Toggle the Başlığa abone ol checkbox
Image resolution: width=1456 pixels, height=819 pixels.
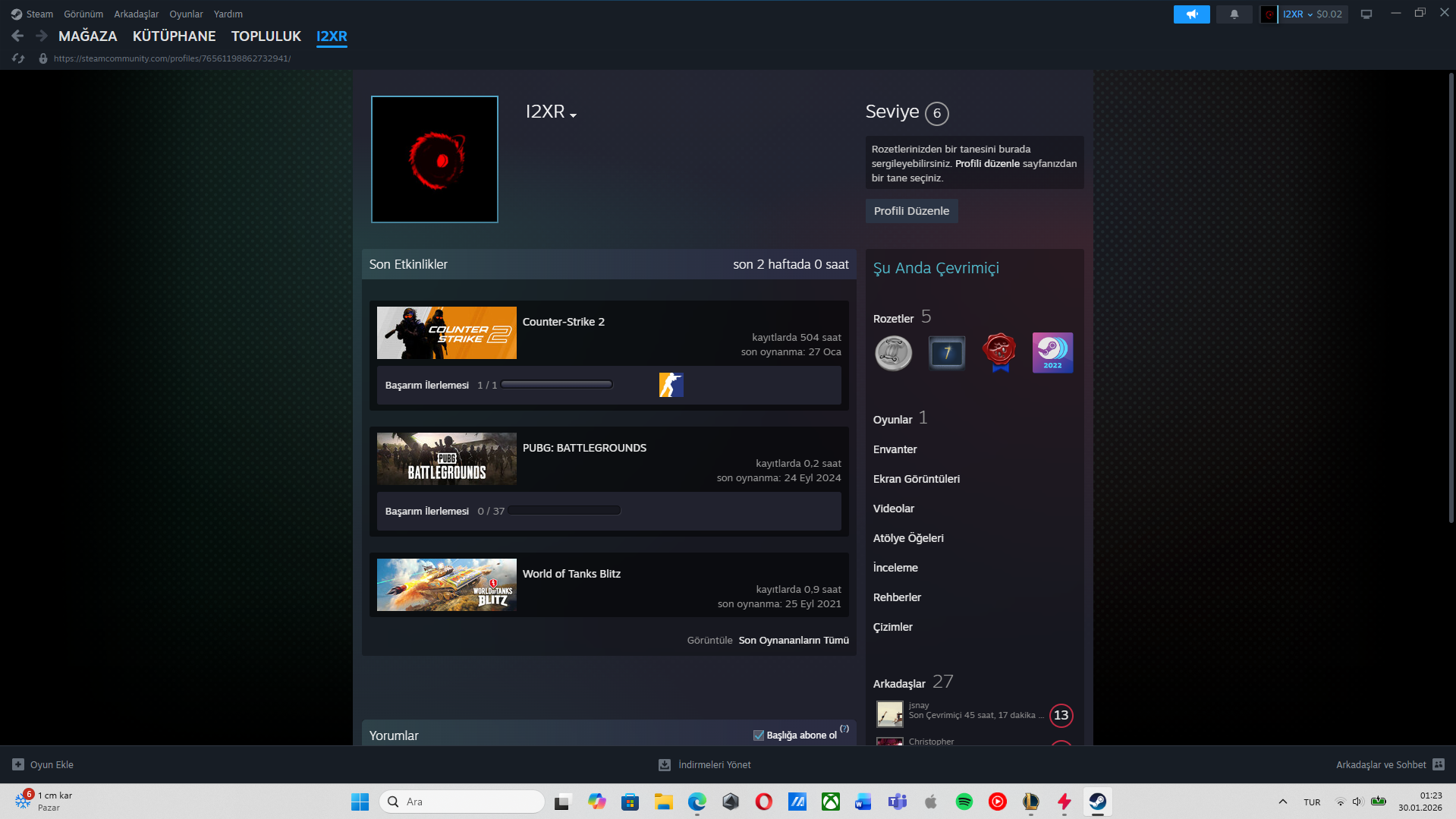coord(759,735)
